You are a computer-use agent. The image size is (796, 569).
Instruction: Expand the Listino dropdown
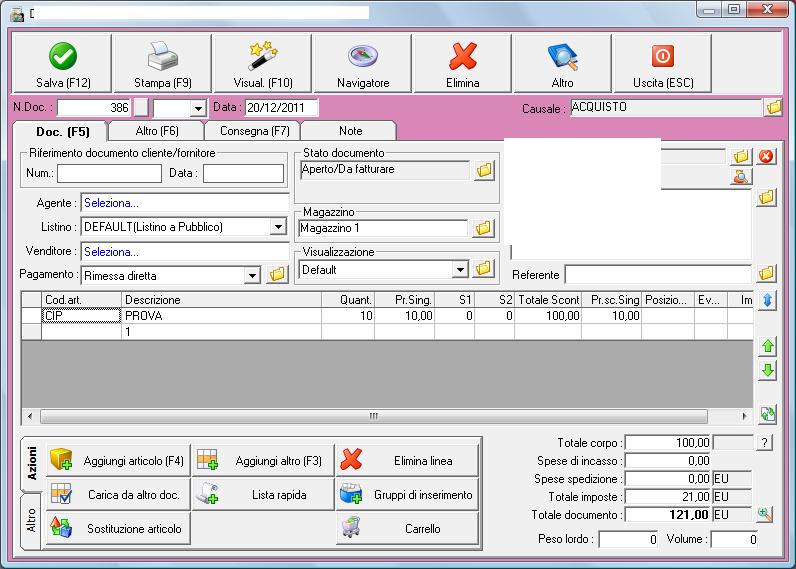(x=278, y=227)
